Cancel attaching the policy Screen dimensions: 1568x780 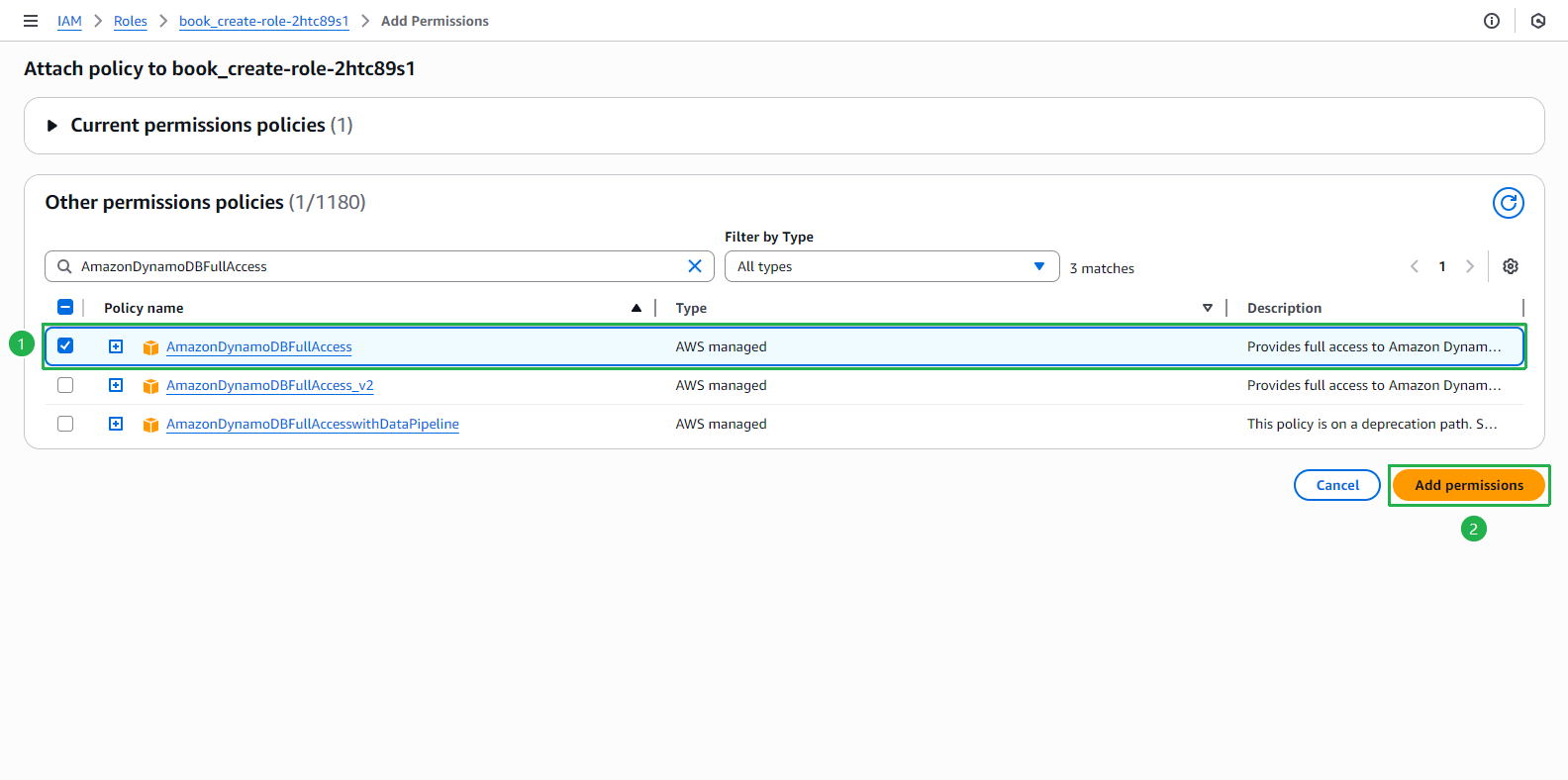[x=1337, y=485]
